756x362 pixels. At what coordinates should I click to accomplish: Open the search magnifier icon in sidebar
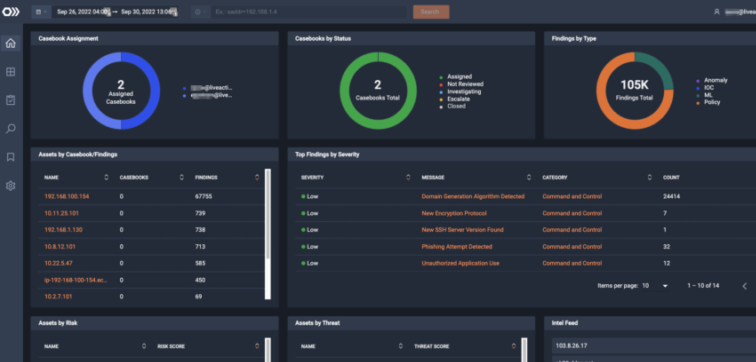(11, 129)
